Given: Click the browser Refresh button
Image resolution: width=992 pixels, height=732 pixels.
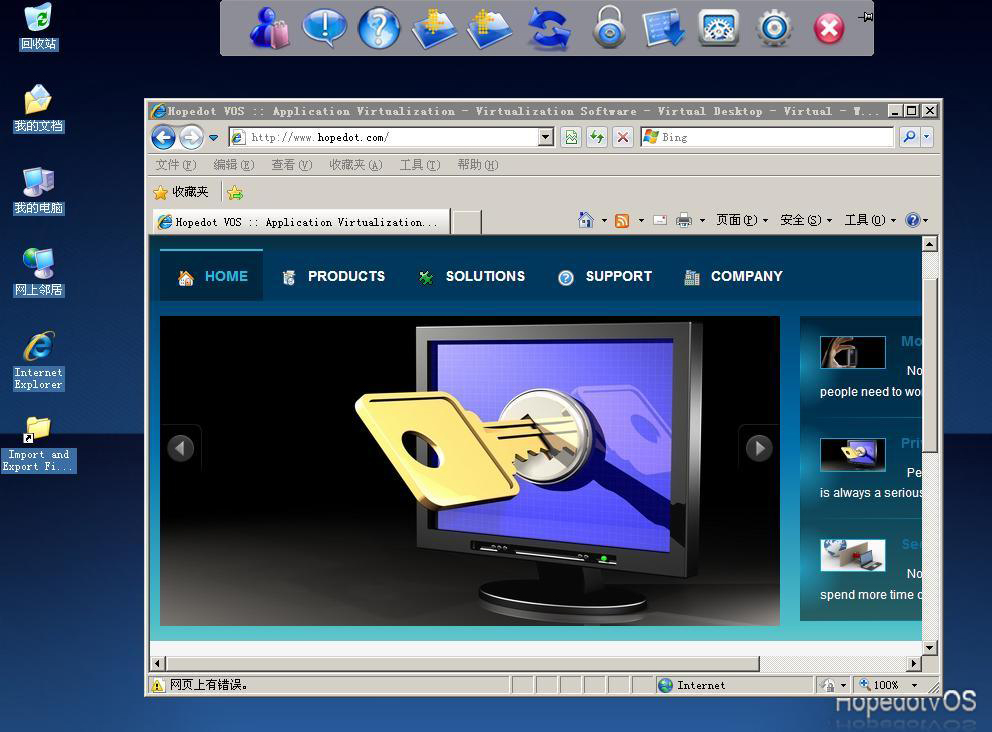Looking at the screenshot, I should pyautogui.click(x=596, y=137).
